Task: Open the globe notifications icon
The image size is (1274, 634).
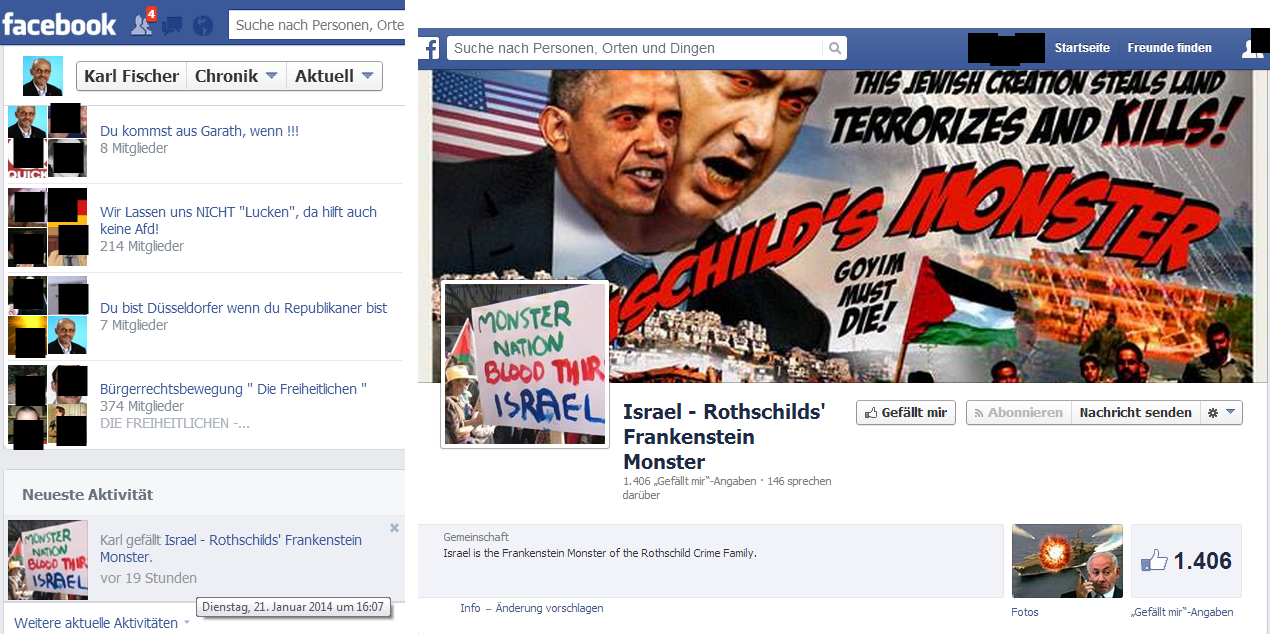Action: (x=203, y=25)
